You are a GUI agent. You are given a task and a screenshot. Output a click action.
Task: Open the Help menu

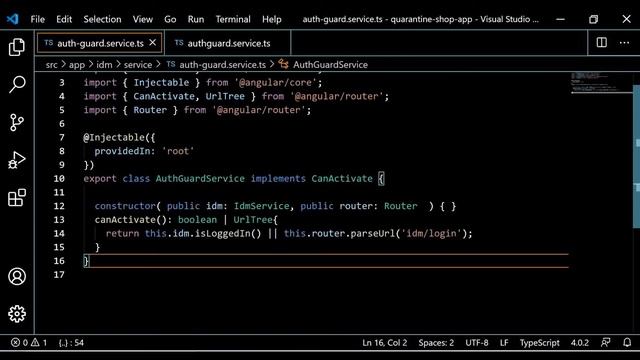pyautogui.click(x=271, y=19)
